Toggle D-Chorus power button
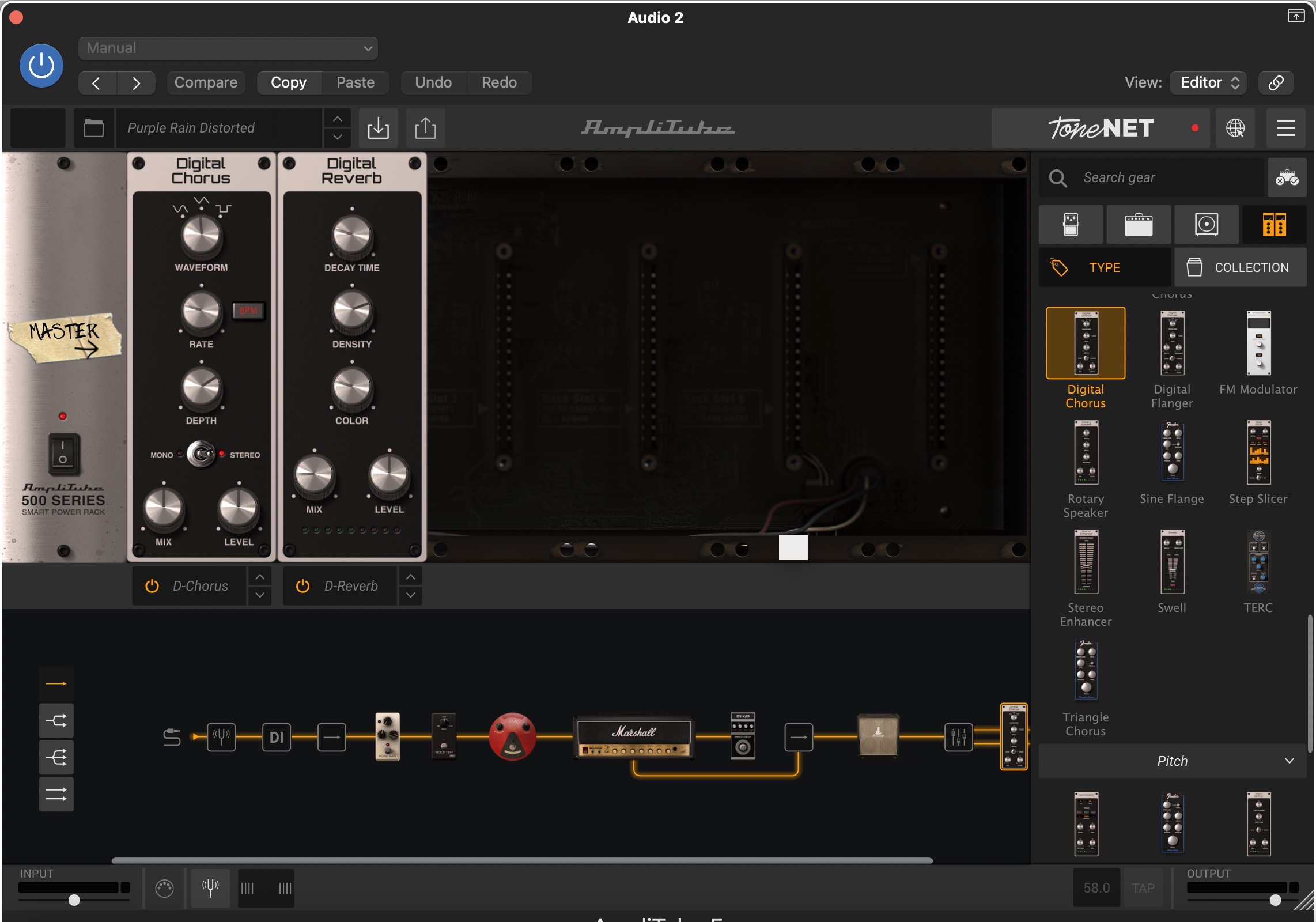The height and width of the screenshot is (922, 1316). tap(152, 586)
